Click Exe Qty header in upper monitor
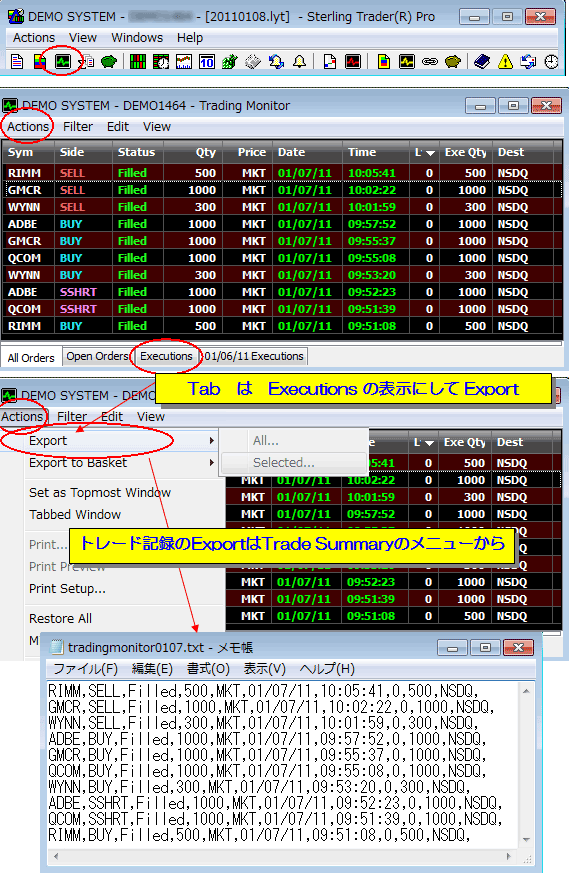The width and height of the screenshot is (569, 873). 465,153
